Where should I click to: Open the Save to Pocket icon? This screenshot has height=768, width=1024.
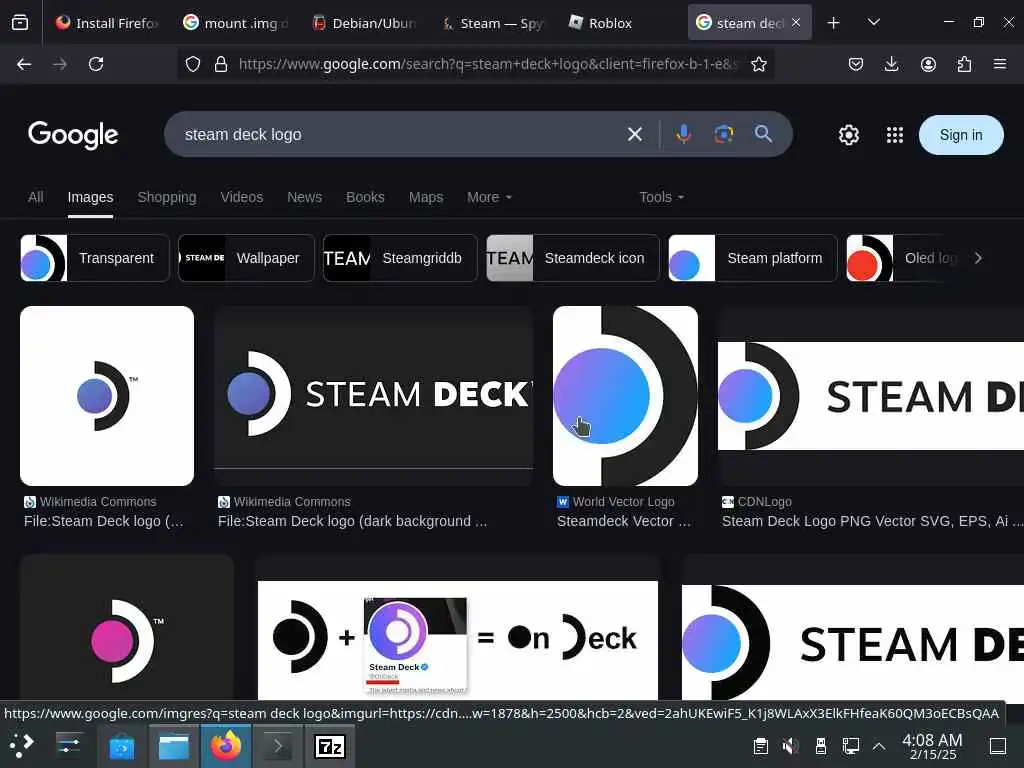(x=856, y=64)
